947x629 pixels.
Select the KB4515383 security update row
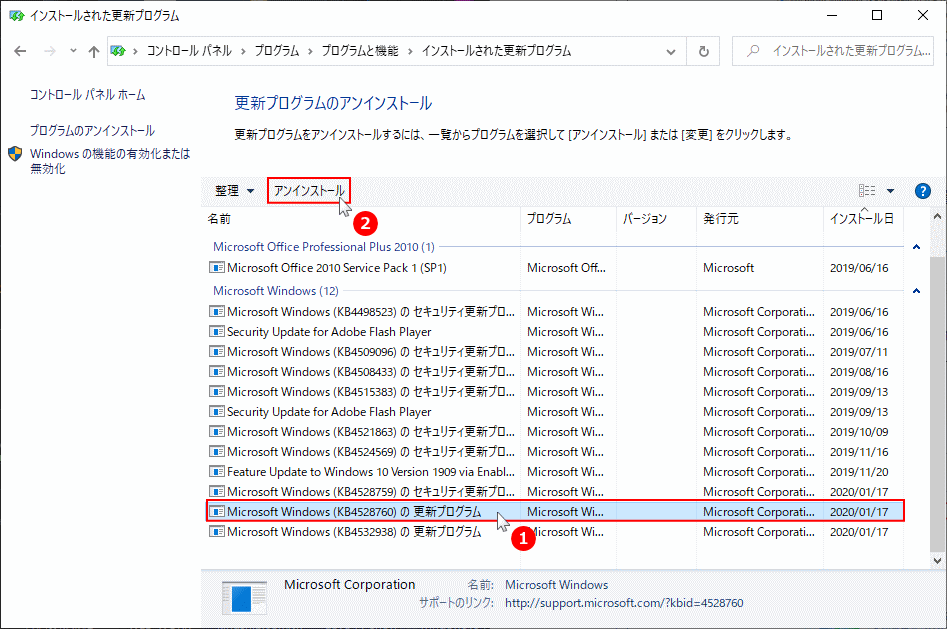555,392
